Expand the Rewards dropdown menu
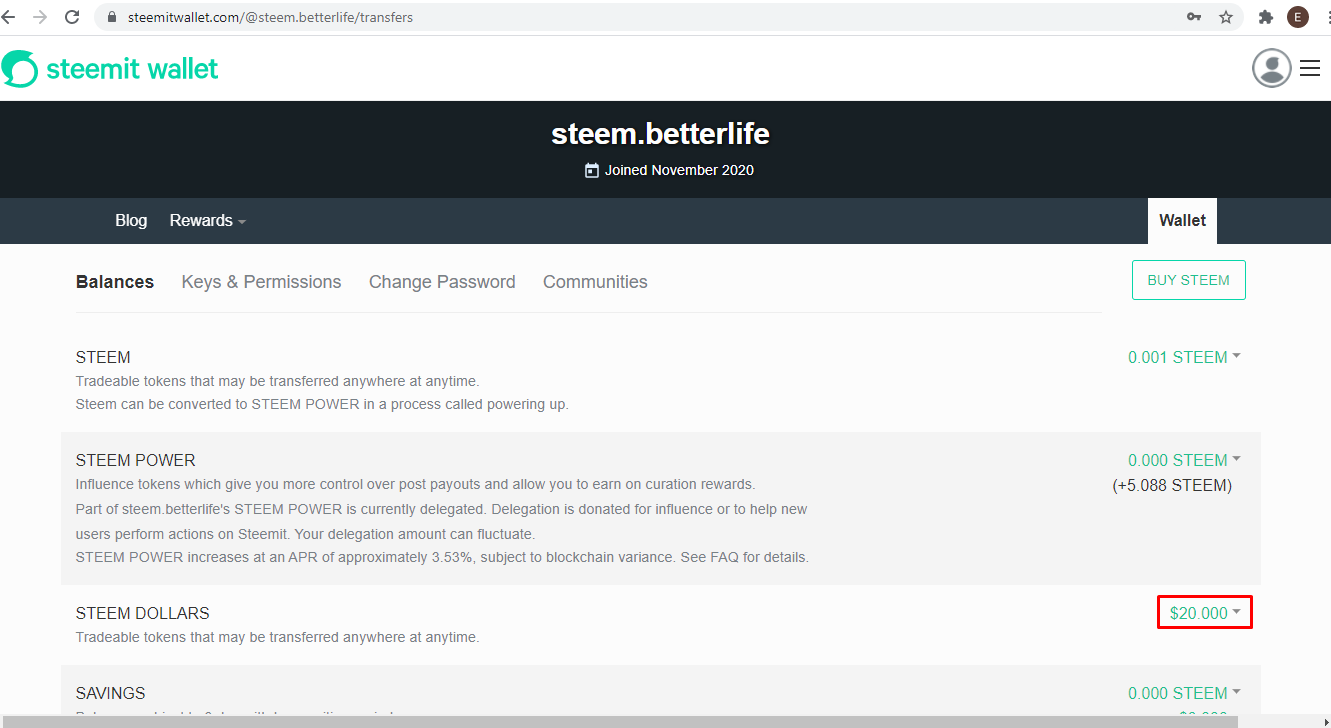 pos(208,221)
